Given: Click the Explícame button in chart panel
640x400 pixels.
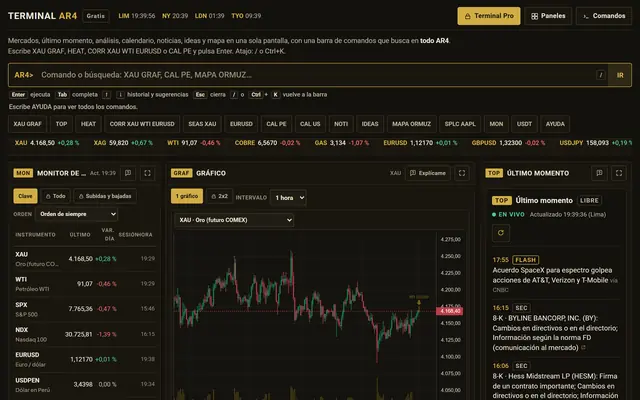Looking at the screenshot, I should click(428, 173).
